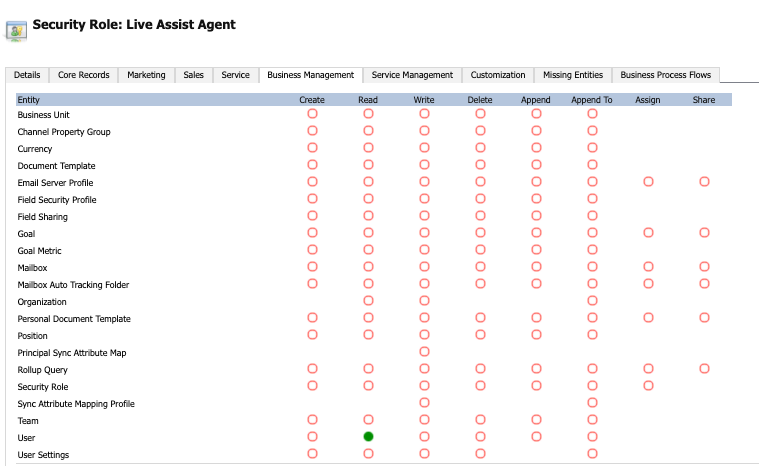Click the Entity column header

click(29, 100)
